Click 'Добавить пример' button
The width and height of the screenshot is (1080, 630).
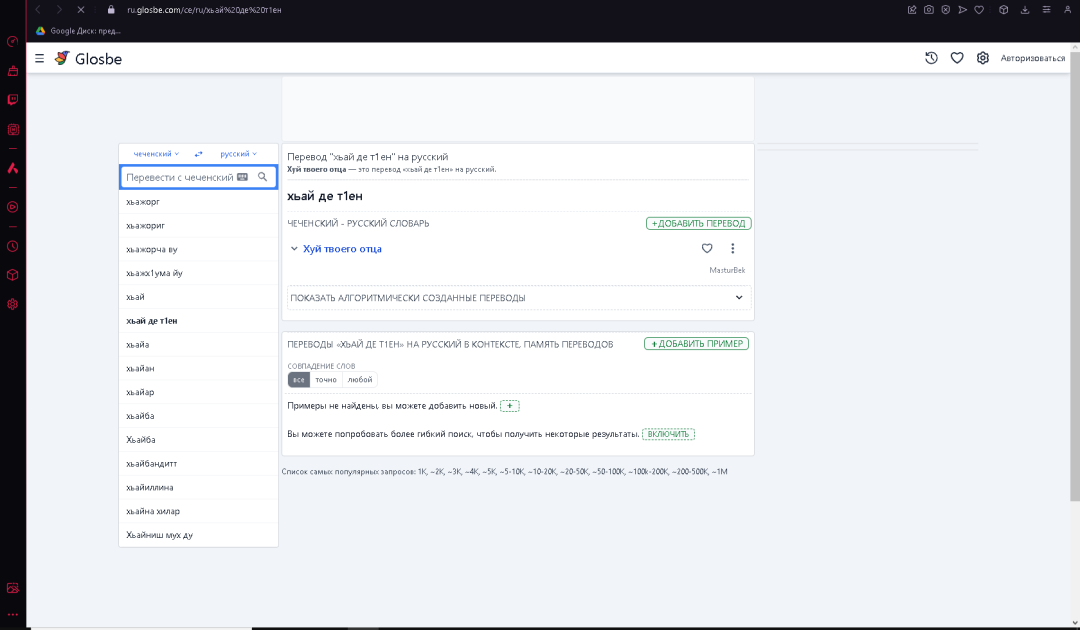(x=696, y=344)
